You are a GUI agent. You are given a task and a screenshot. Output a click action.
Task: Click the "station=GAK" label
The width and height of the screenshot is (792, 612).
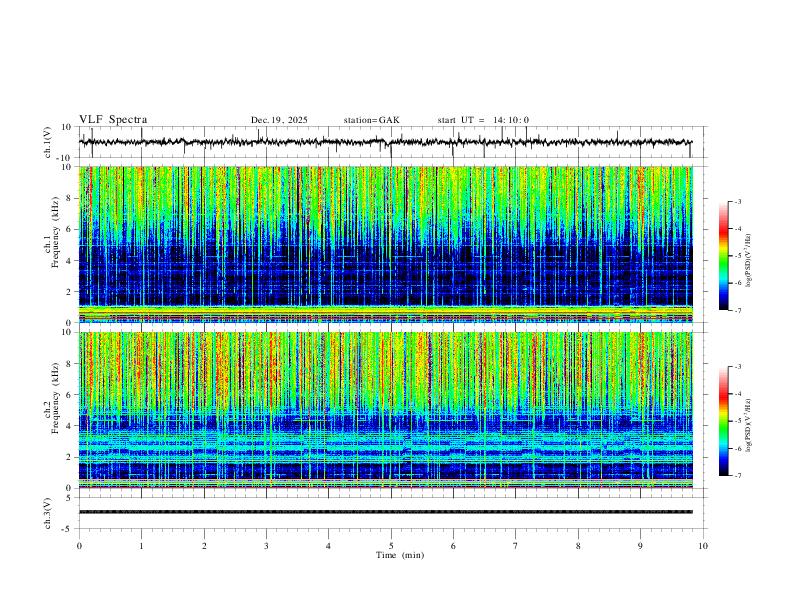[371, 120]
